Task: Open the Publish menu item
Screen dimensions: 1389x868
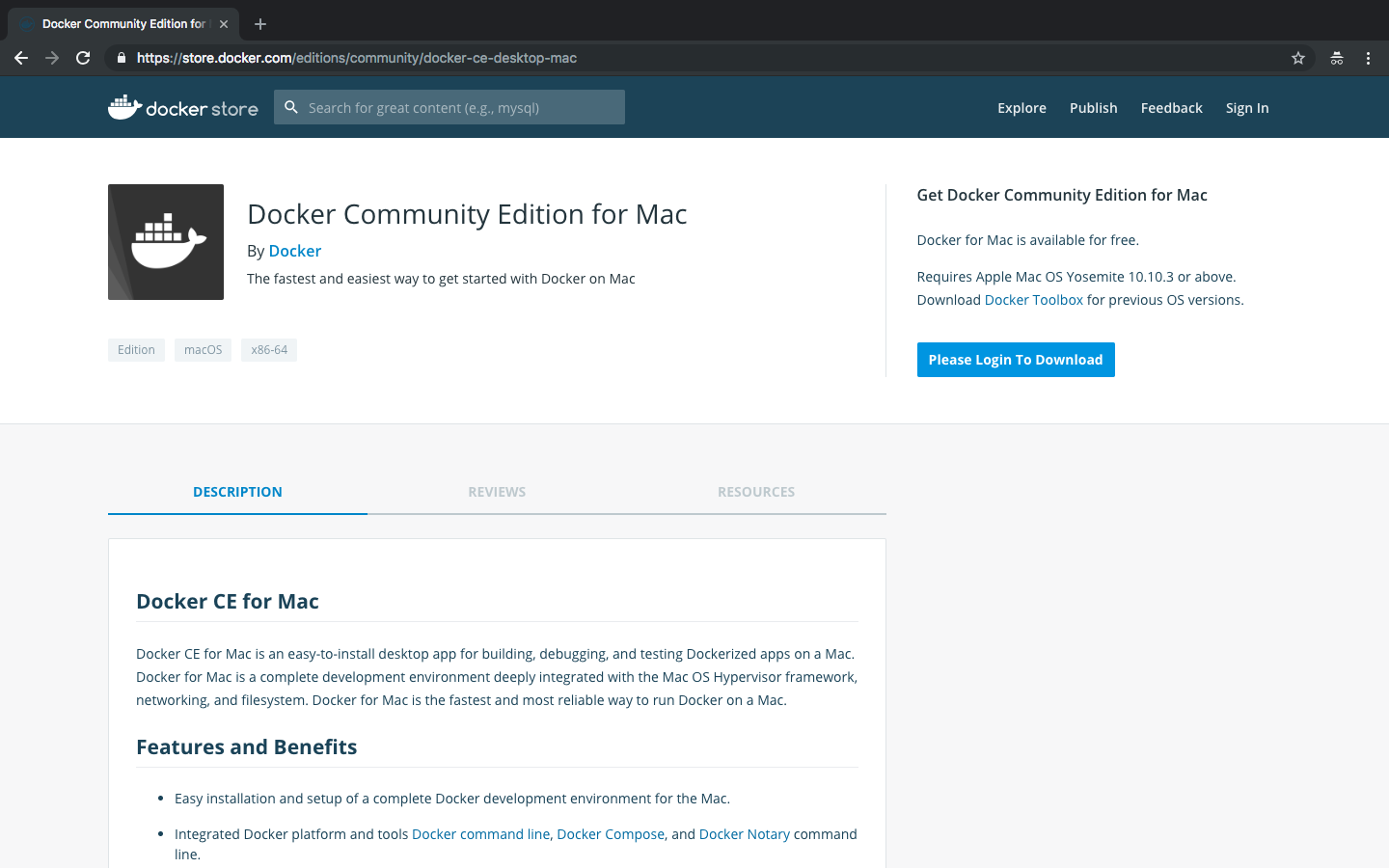Action: 1093,108
